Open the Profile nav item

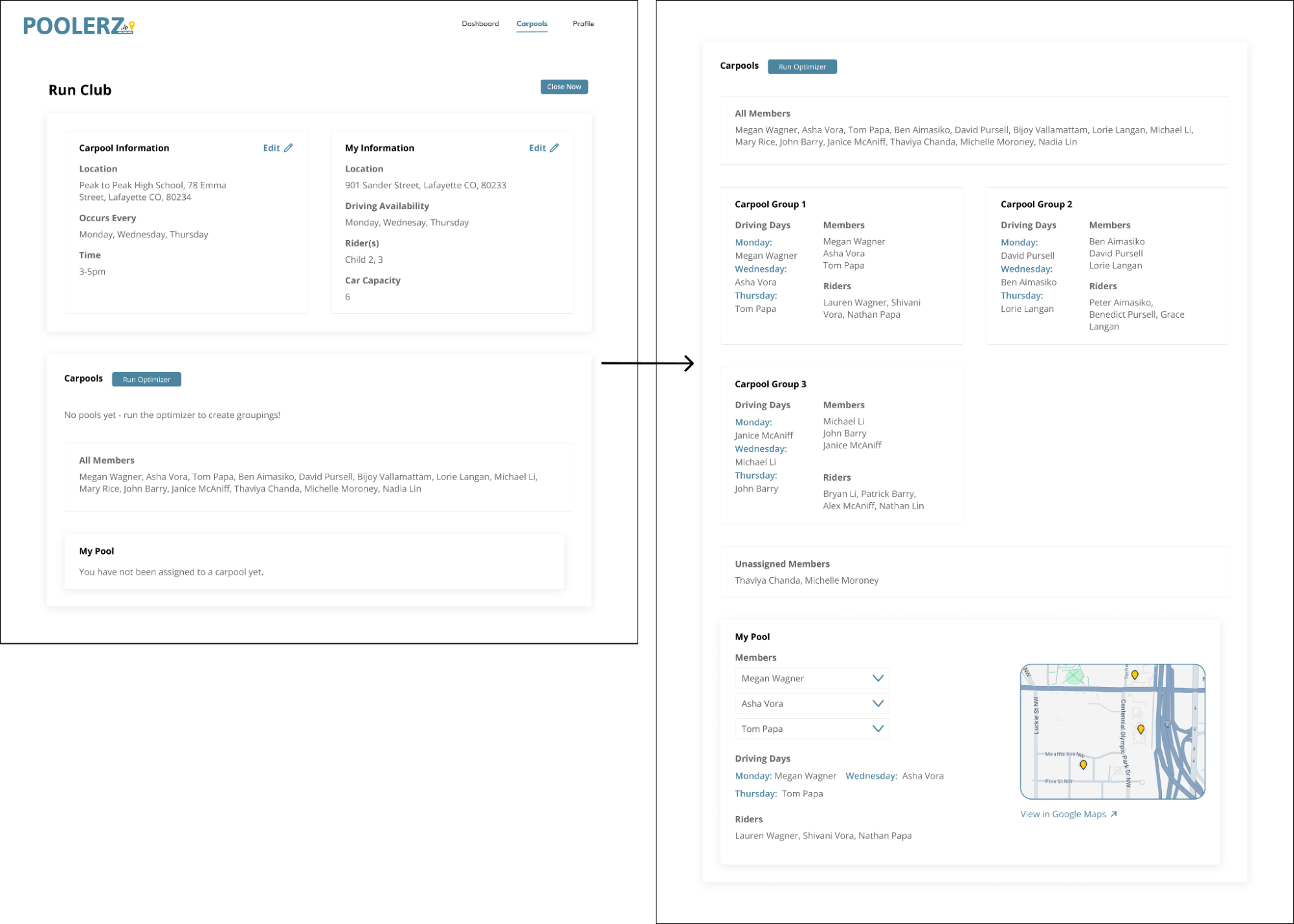tap(583, 24)
